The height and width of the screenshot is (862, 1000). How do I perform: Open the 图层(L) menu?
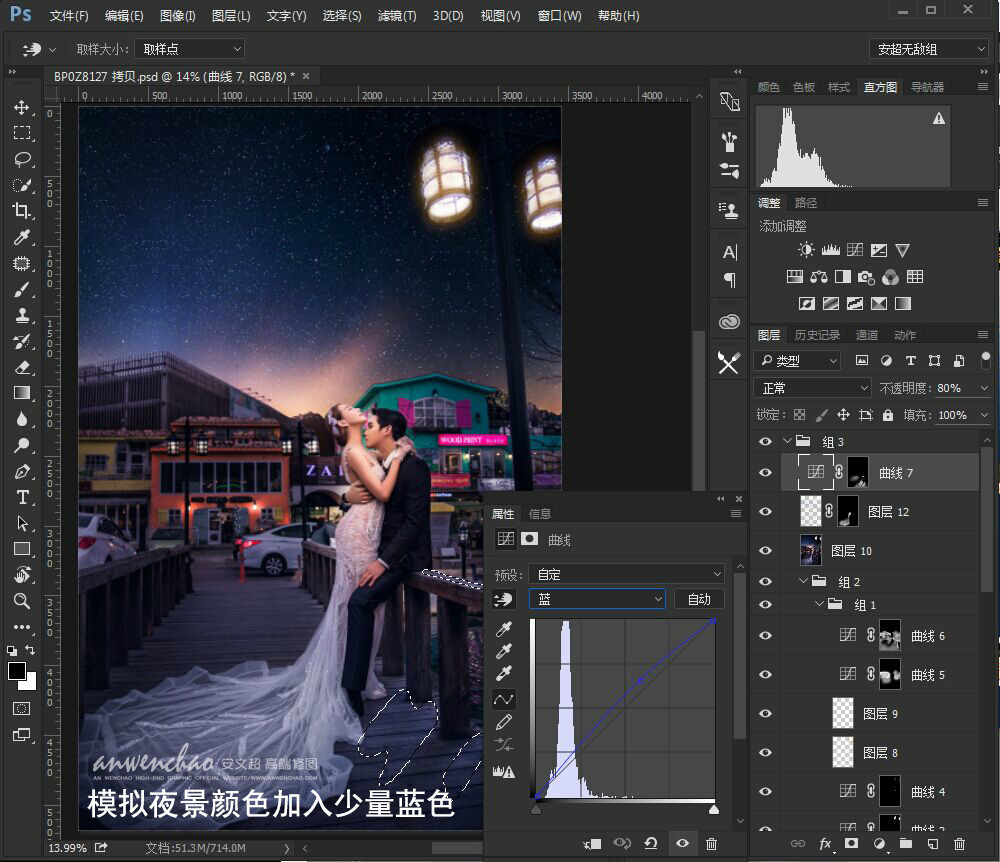point(231,16)
